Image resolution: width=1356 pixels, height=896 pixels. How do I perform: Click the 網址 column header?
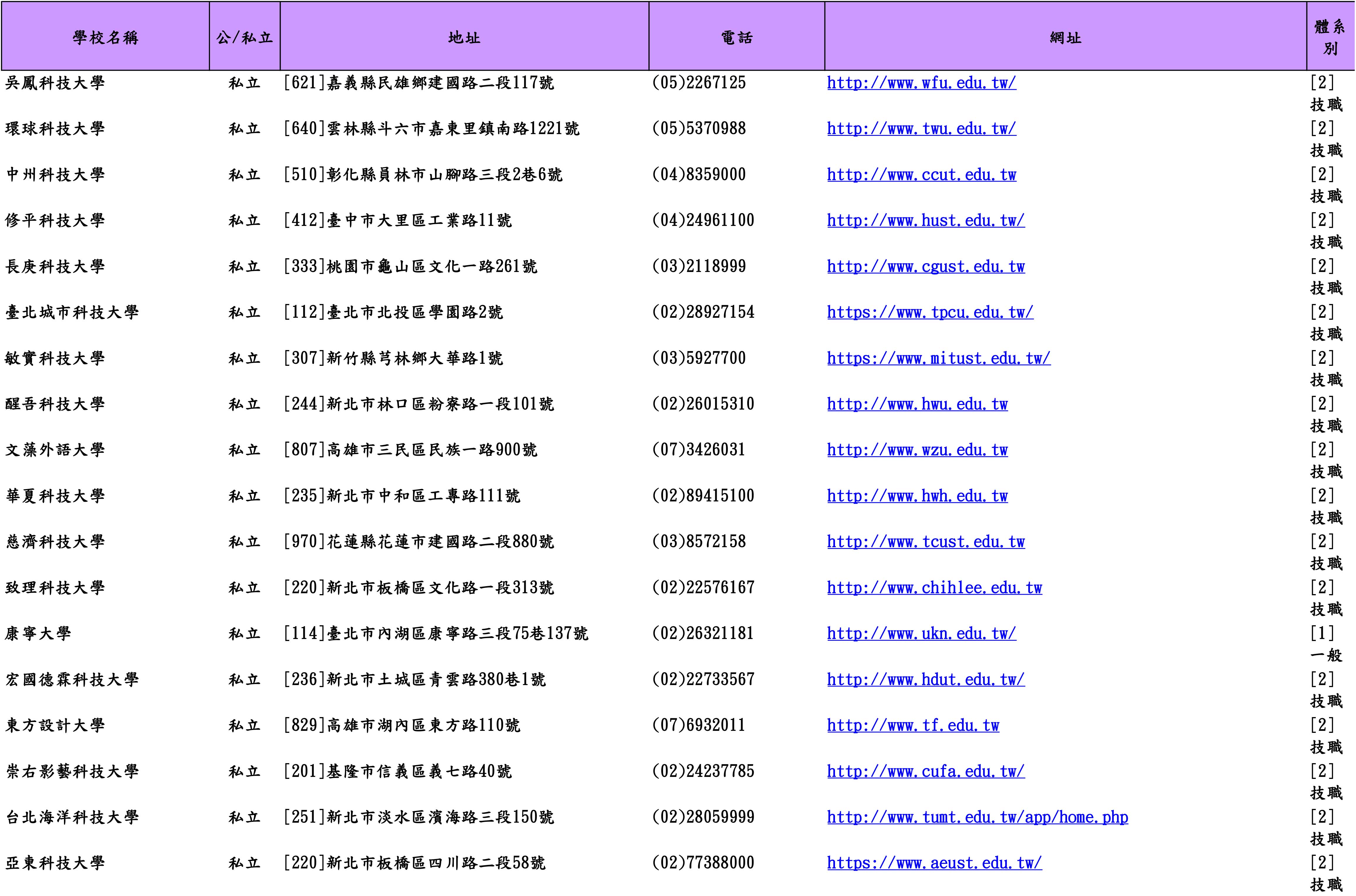point(1065,38)
